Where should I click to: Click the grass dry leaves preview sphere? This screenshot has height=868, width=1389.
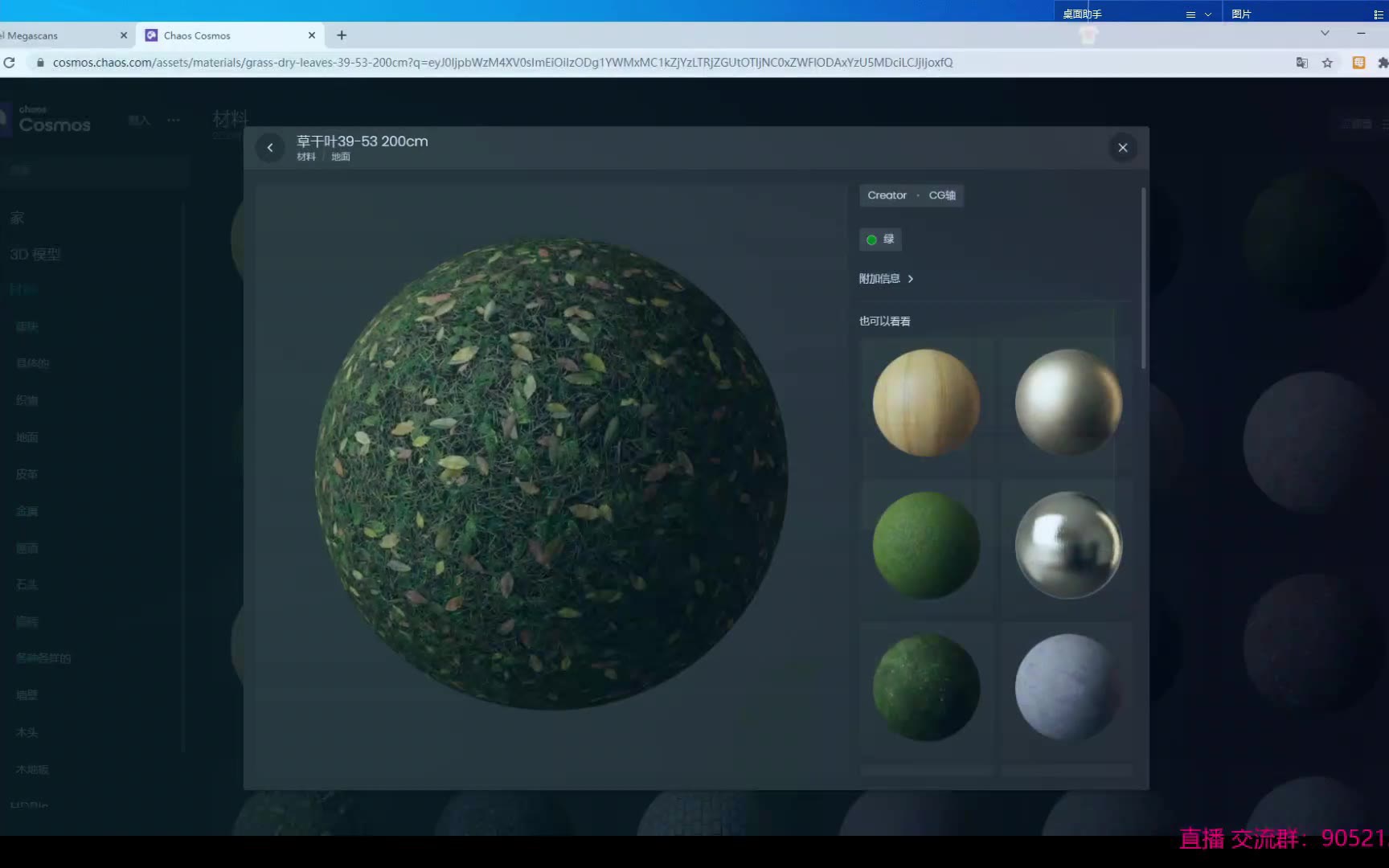click(551, 473)
